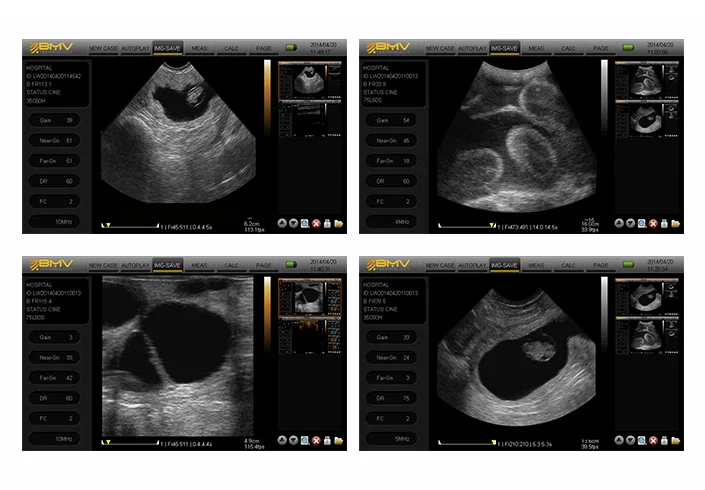This screenshot has height=490, width=705.
Task: Select the upper saved-image thumbnail in the Gain 39 screen
Action: pos(310,80)
